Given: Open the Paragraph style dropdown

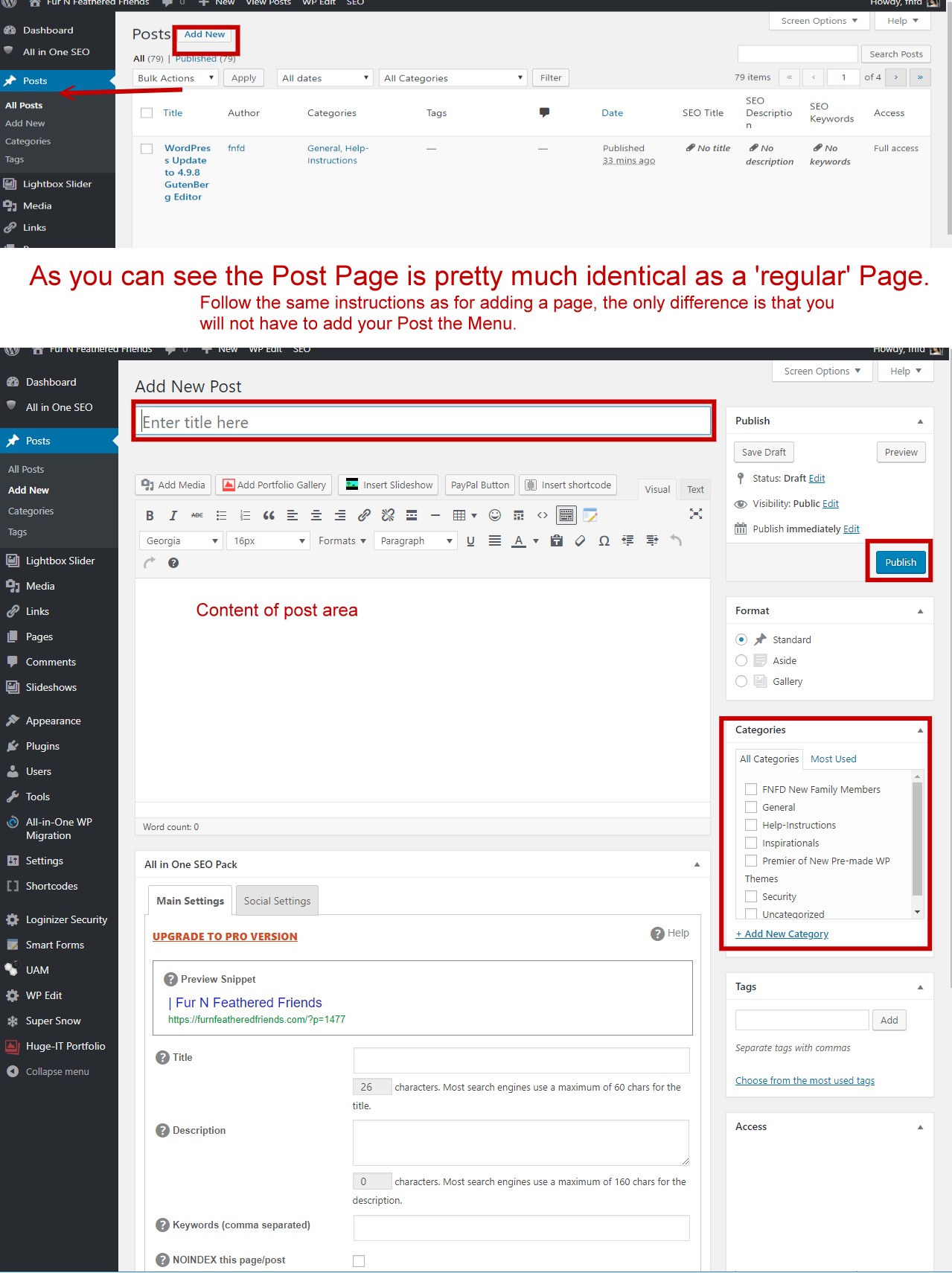Looking at the screenshot, I should pos(416,540).
